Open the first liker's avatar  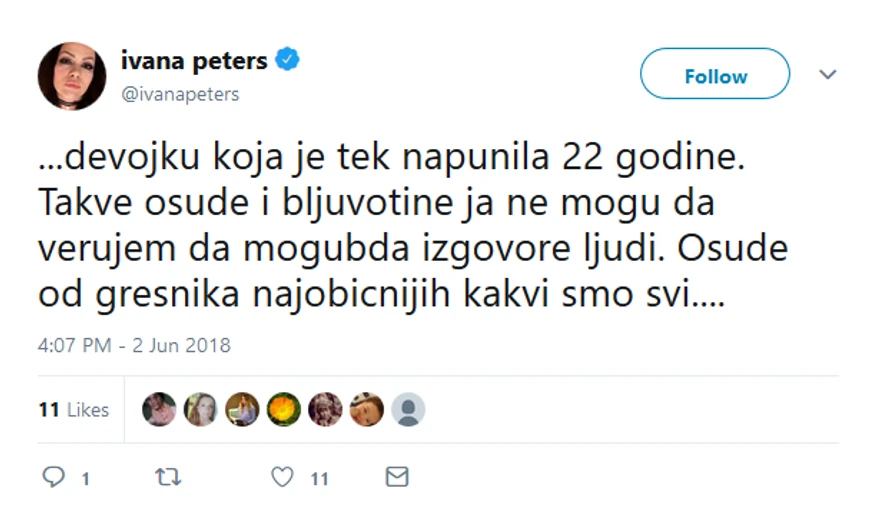[x=159, y=409]
